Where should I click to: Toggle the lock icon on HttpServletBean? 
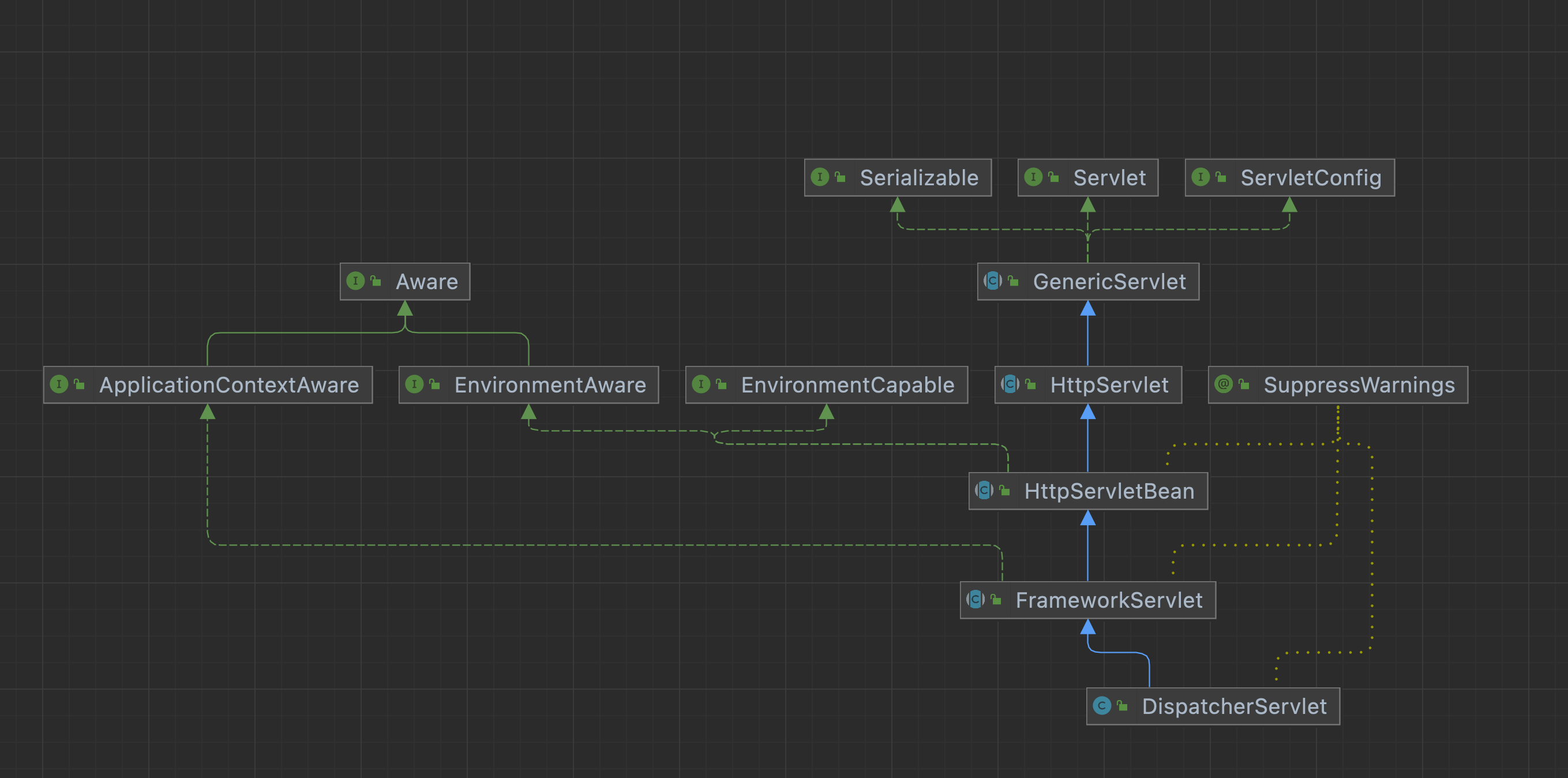click(x=1004, y=491)
